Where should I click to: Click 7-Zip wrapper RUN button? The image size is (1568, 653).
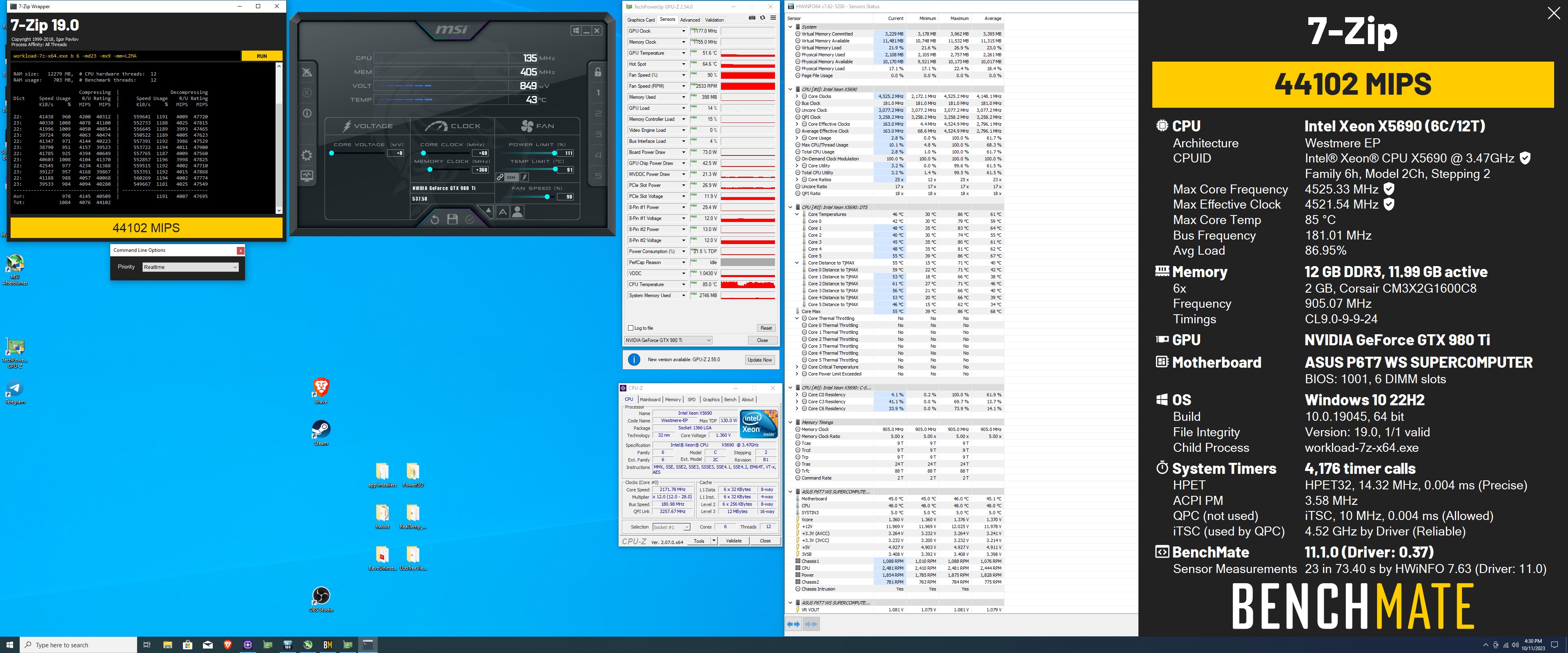(x=262, y=56)
